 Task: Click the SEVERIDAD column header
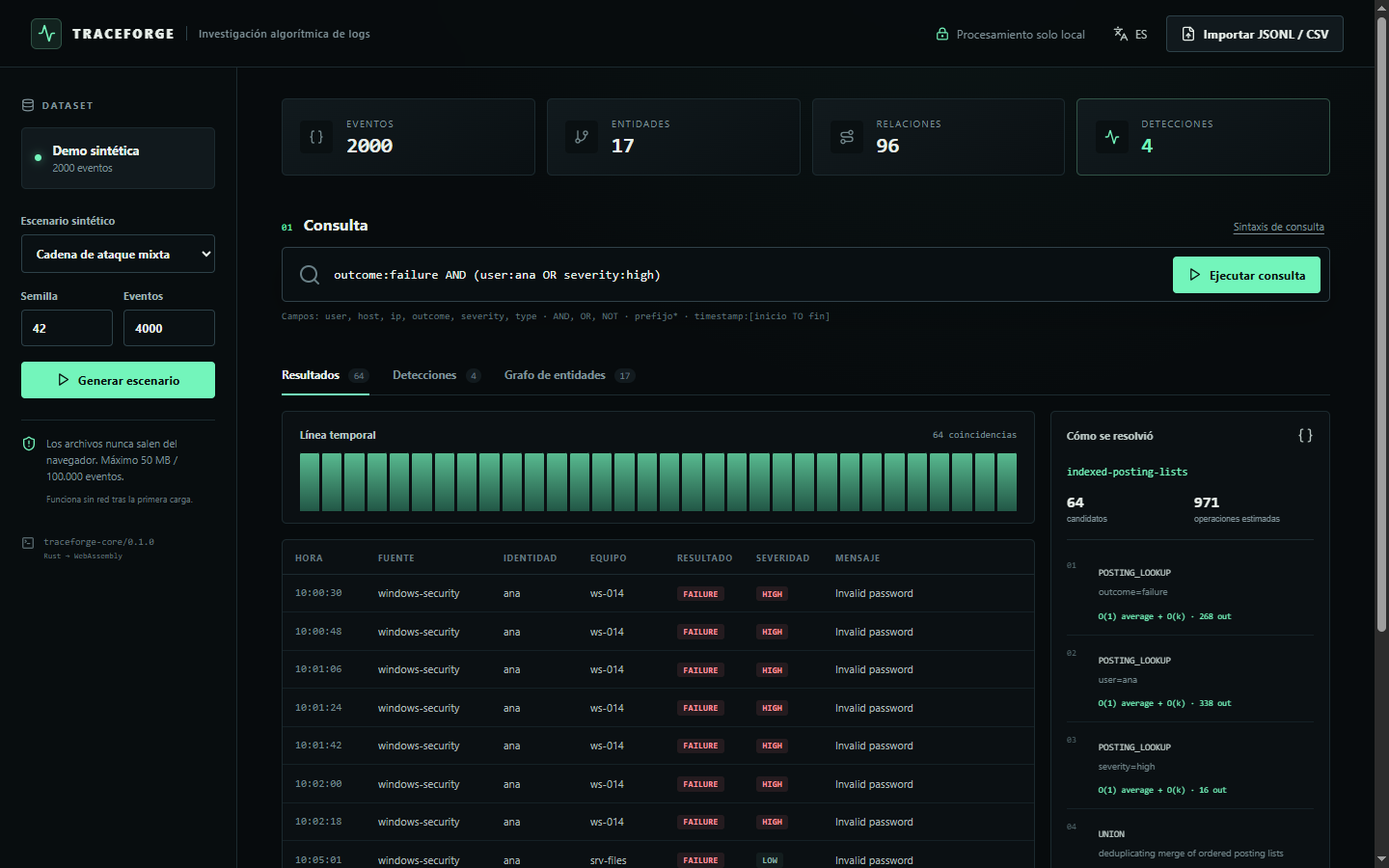coord(782,558)
